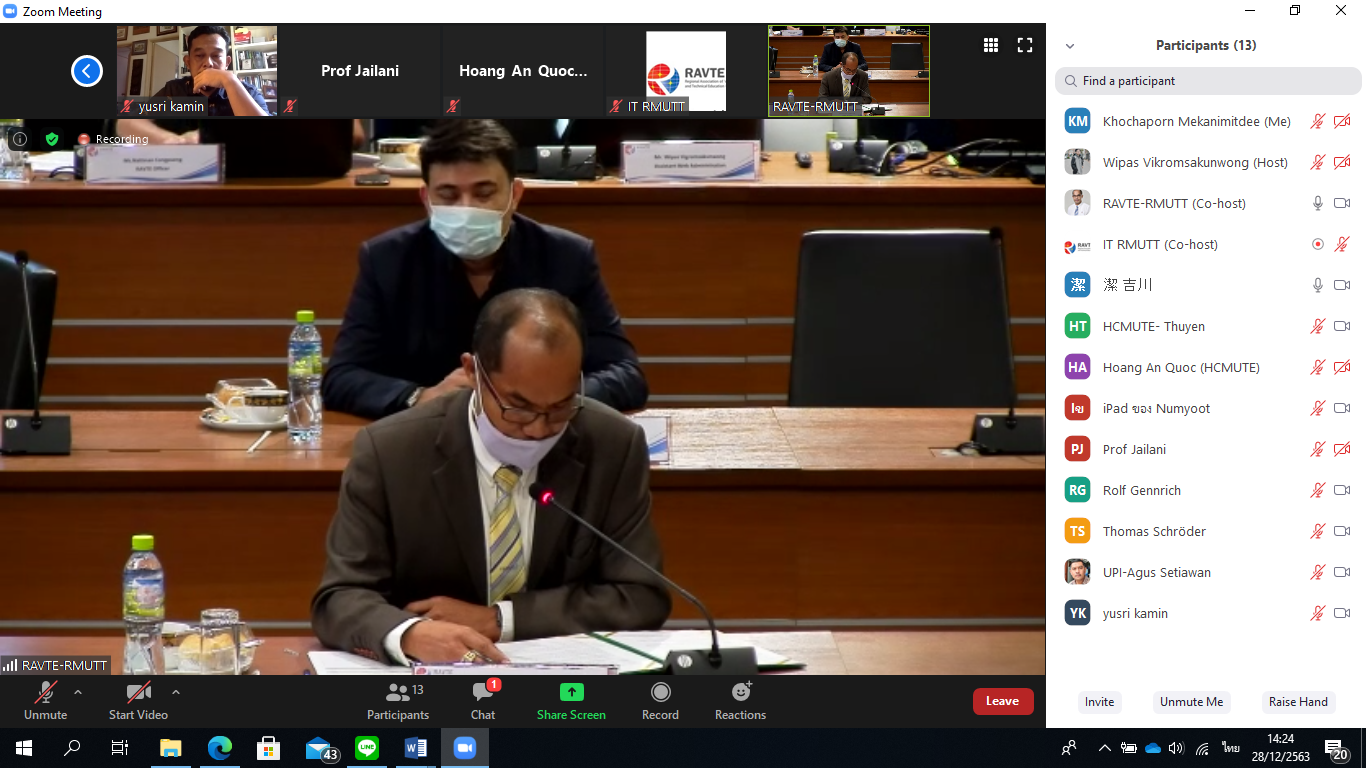Enter full screen mode icon
The height and width of the screenshot is (768, 1366).
coord(1025,45)
